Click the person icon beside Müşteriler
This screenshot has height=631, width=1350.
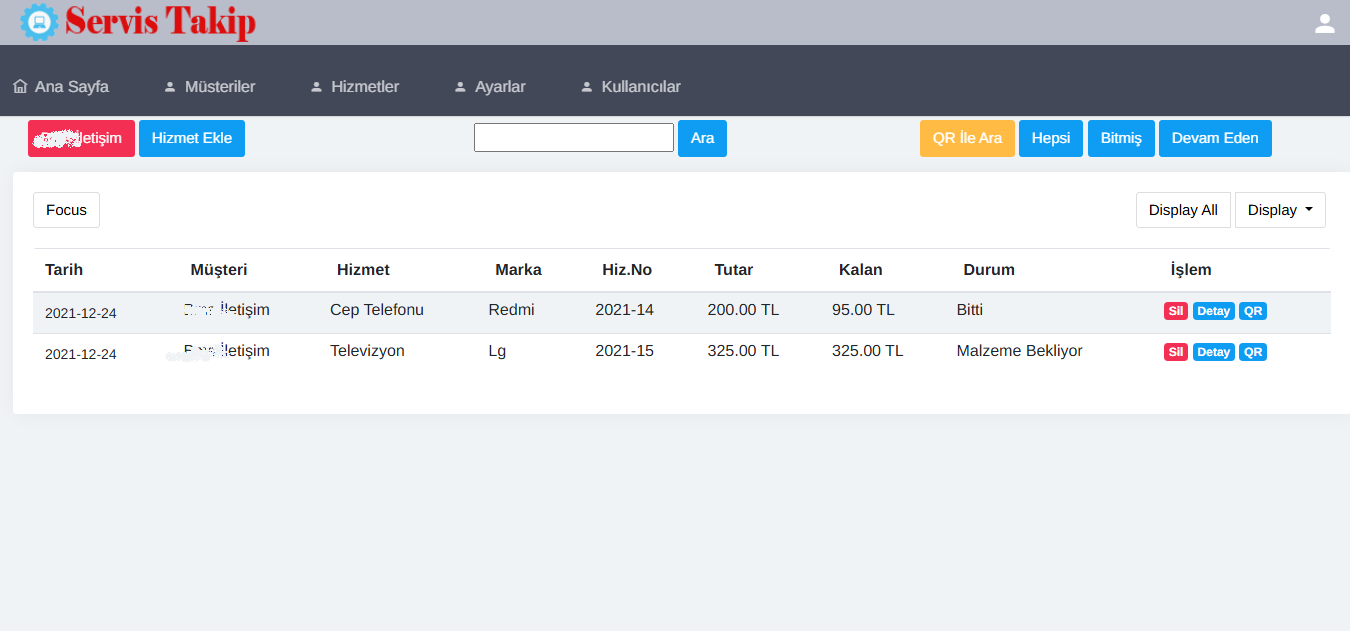click(x=170, y=87)
